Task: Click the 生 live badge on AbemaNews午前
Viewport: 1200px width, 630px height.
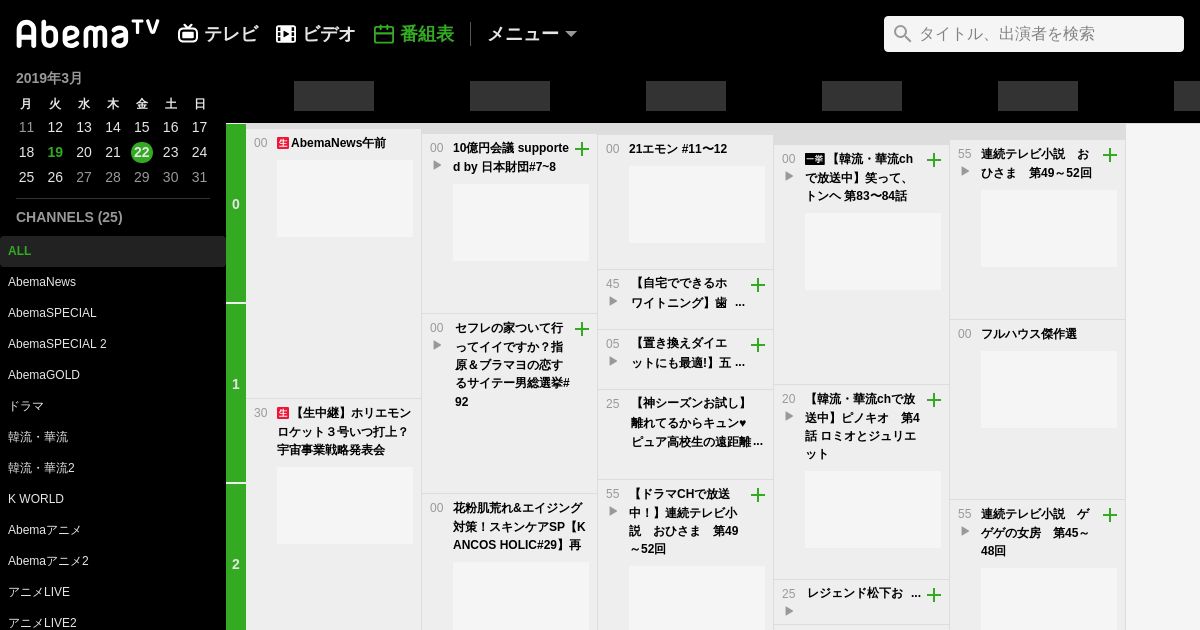Action: pos(283,143)
